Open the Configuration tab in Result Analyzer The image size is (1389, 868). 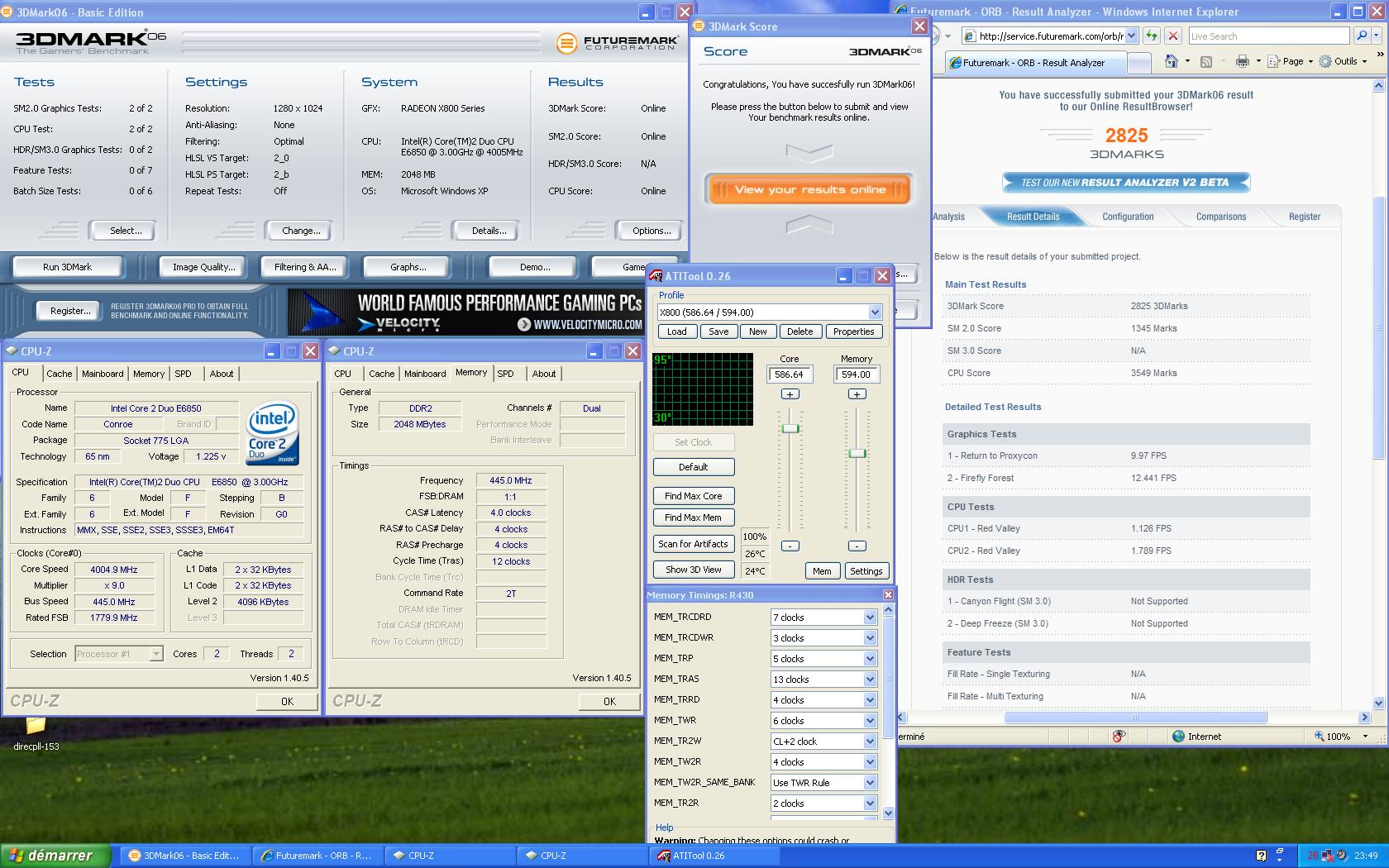point(1128,217)
